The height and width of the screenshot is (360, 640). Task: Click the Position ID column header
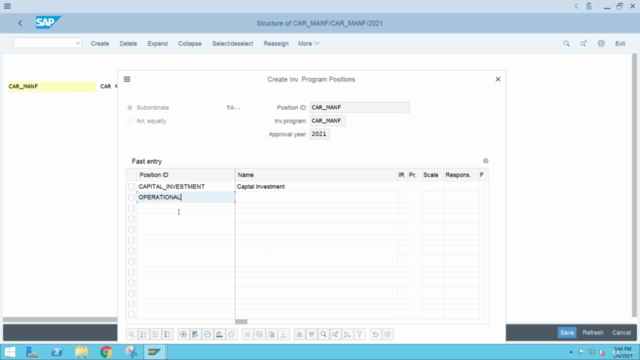pos(185,175)
